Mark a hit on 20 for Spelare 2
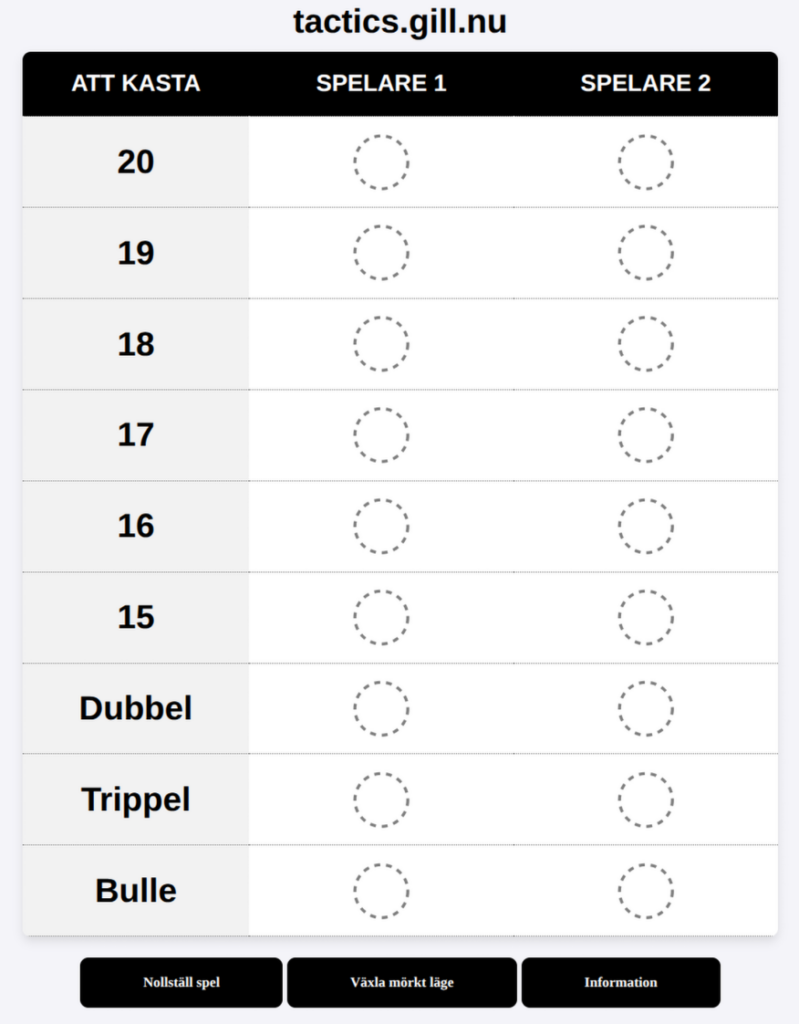The image size is (799, 1024). tap(645, 162)
